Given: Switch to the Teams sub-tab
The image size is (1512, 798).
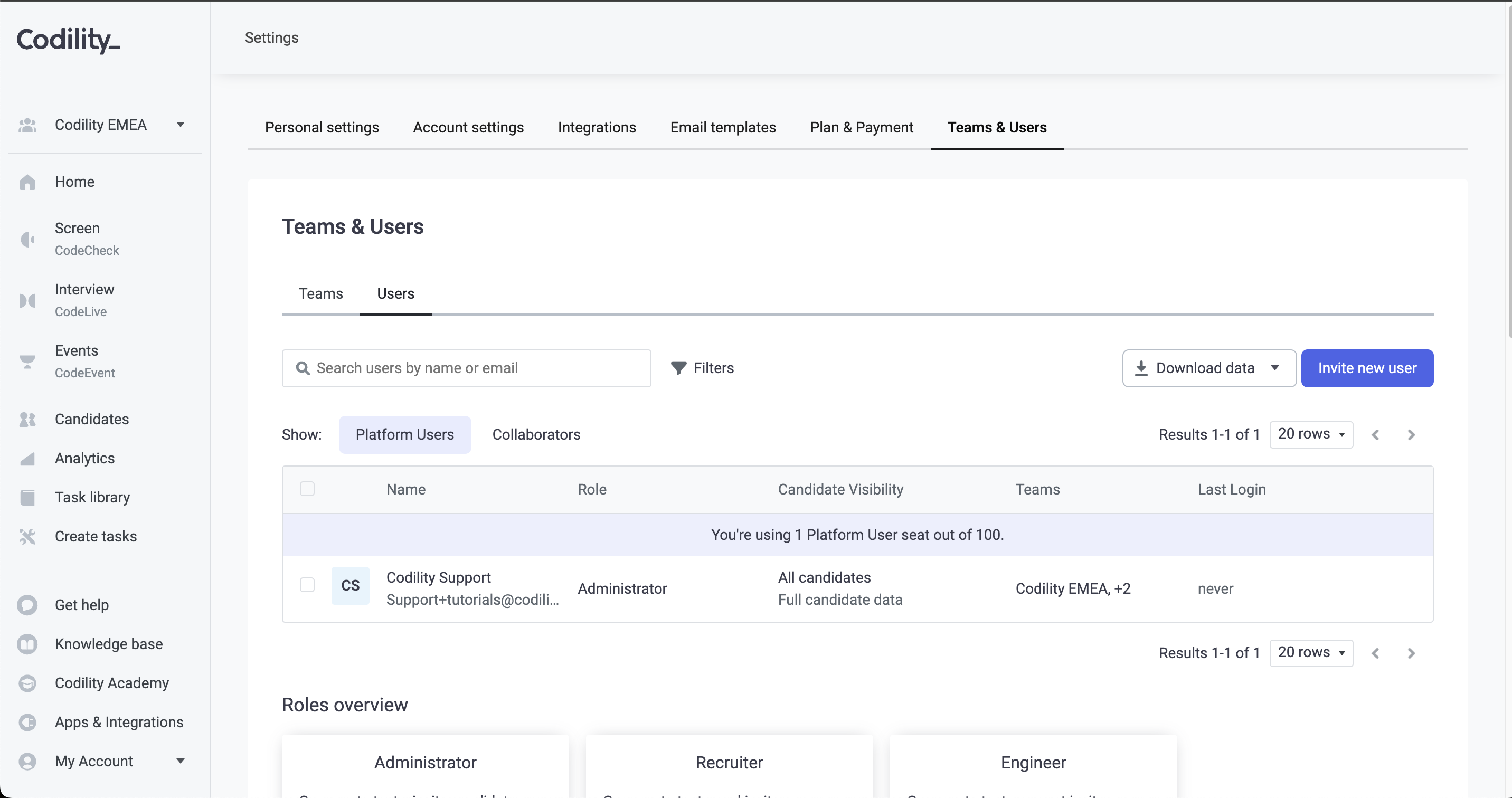Looking at the screenshot, I should [320, 293].
